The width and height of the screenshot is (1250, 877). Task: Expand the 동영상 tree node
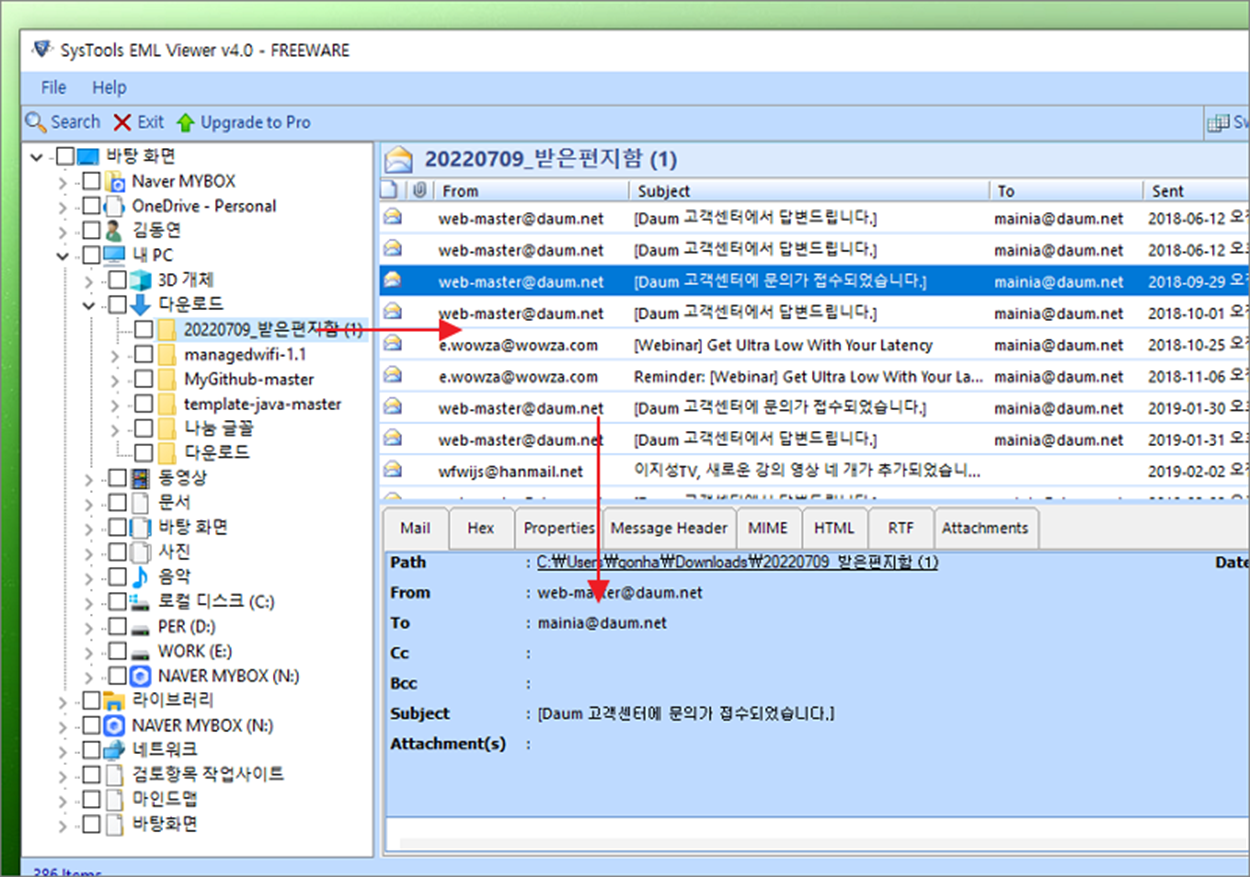click(x=89, y=478)
